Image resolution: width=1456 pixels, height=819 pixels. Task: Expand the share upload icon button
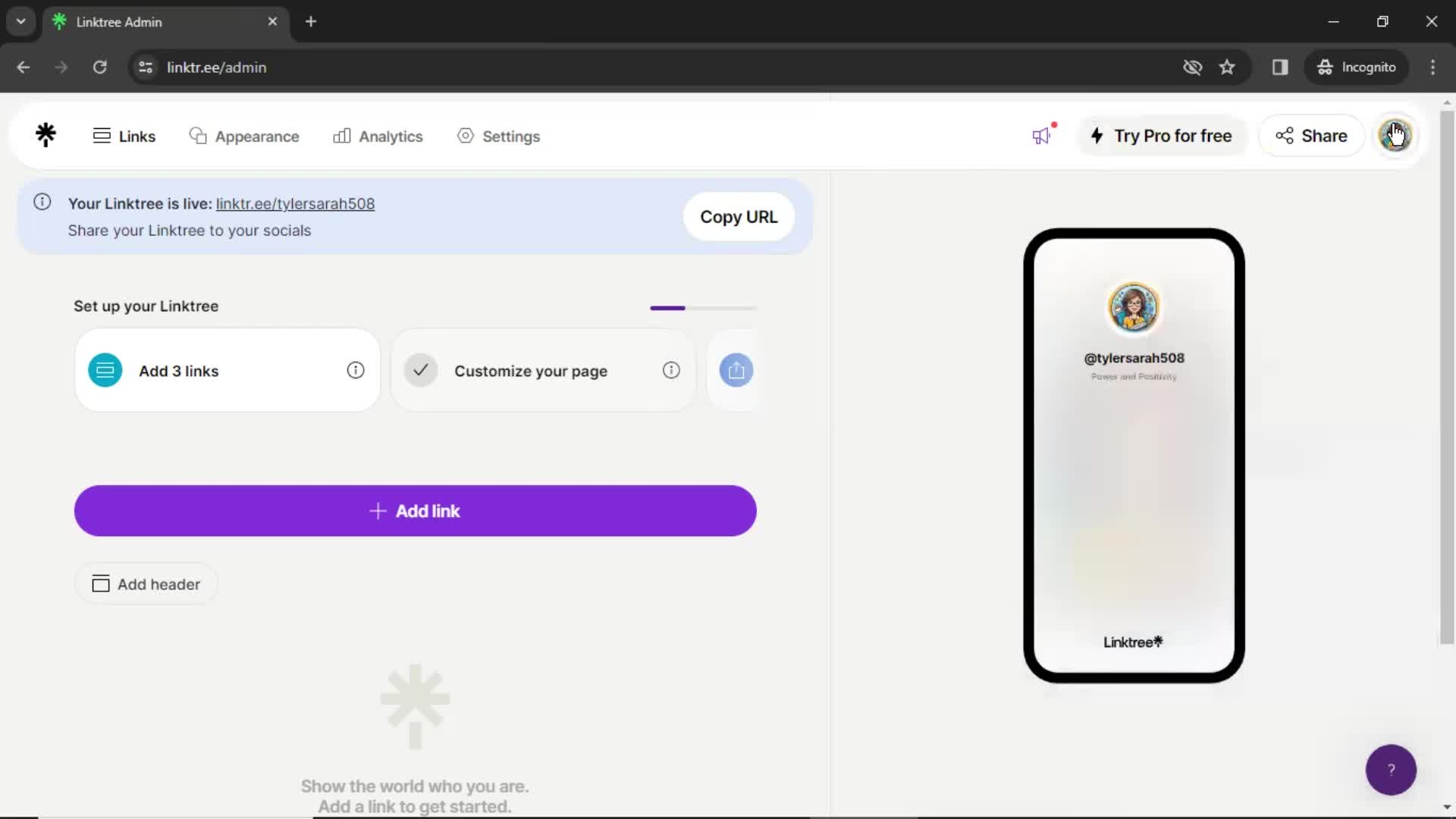coord(737,370)
